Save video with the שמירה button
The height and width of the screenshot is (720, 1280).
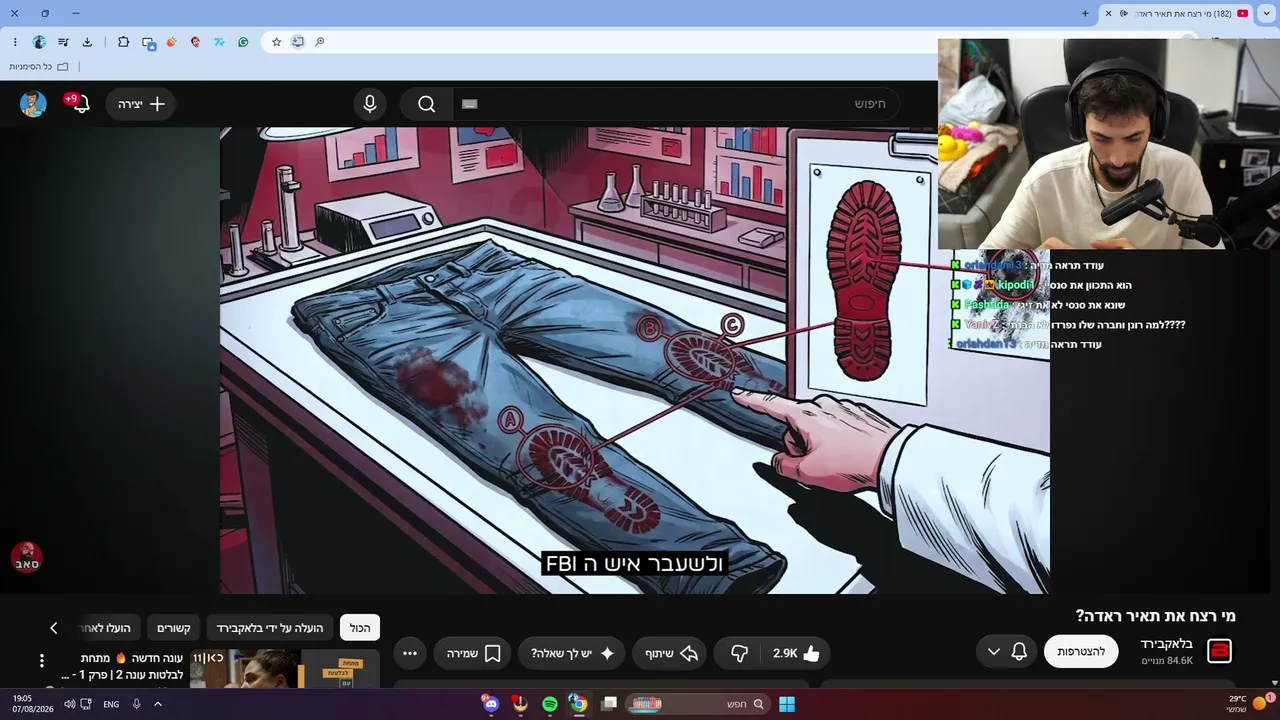(x=473, y=653)
